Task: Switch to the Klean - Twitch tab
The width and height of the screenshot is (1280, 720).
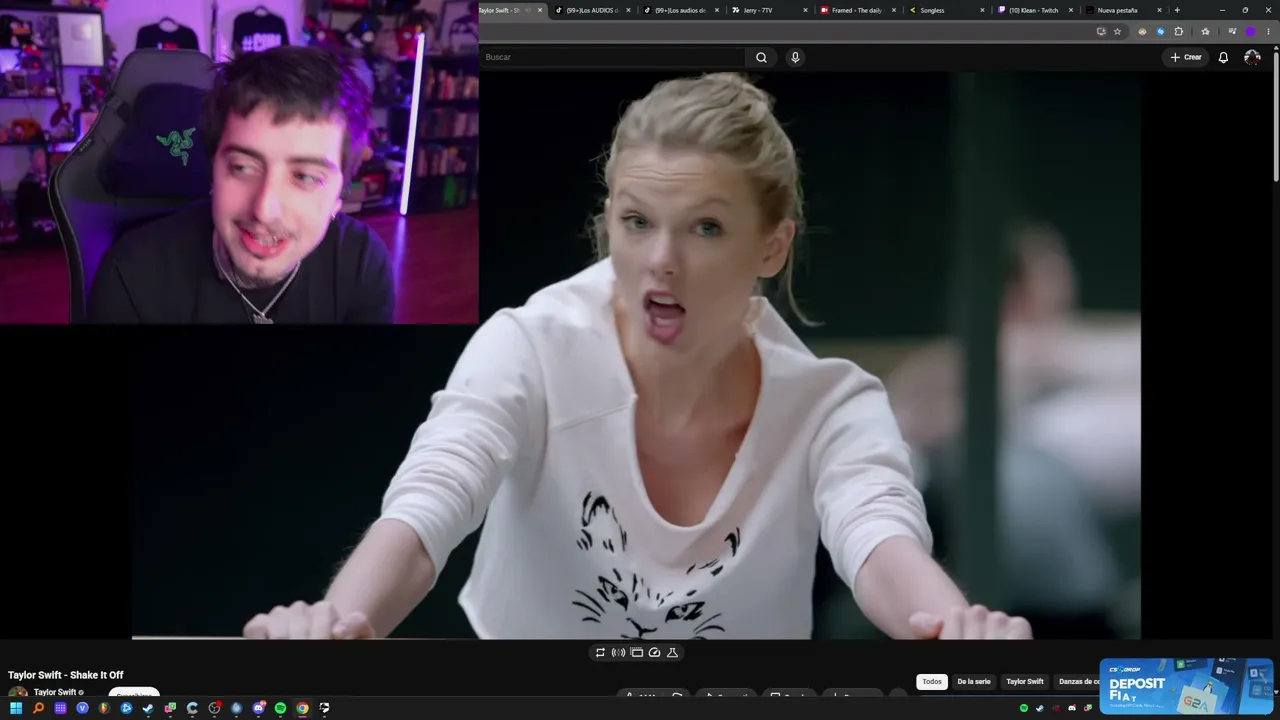Action: coord(1032,10)
